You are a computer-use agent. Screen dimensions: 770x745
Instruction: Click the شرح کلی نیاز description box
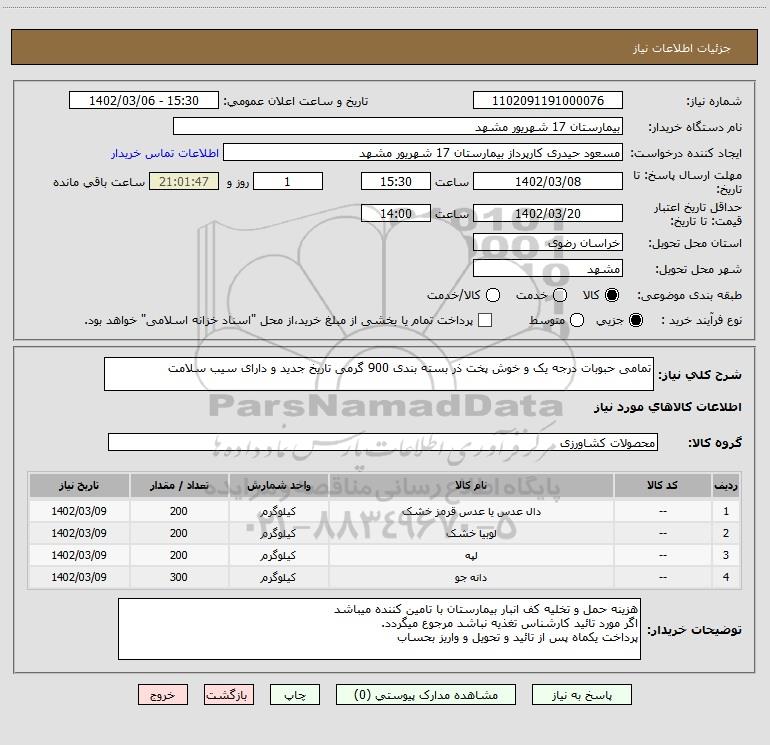pos(379,374)
